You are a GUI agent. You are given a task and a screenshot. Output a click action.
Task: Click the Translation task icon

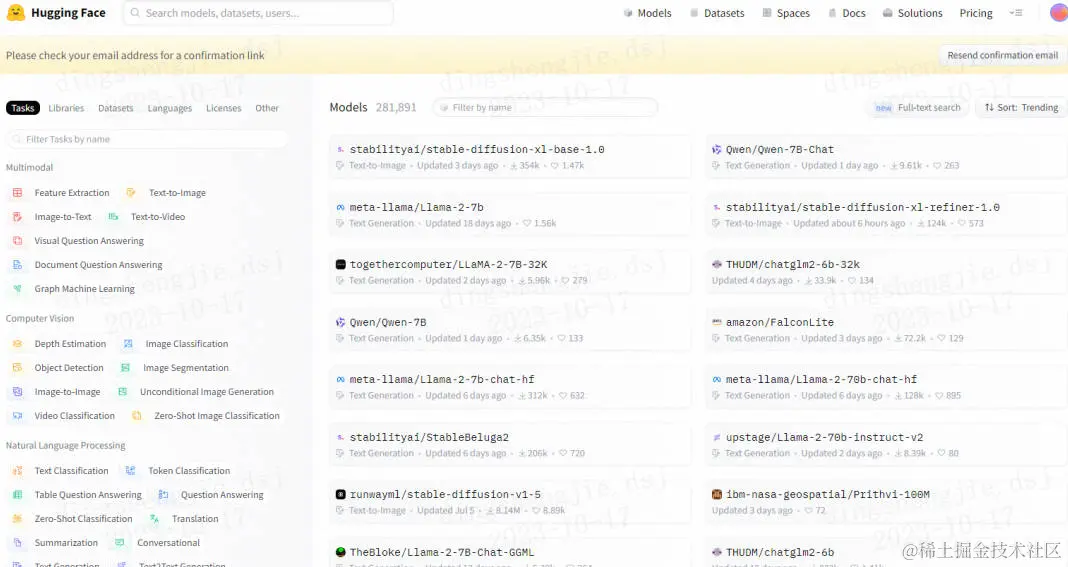(155, 519)
